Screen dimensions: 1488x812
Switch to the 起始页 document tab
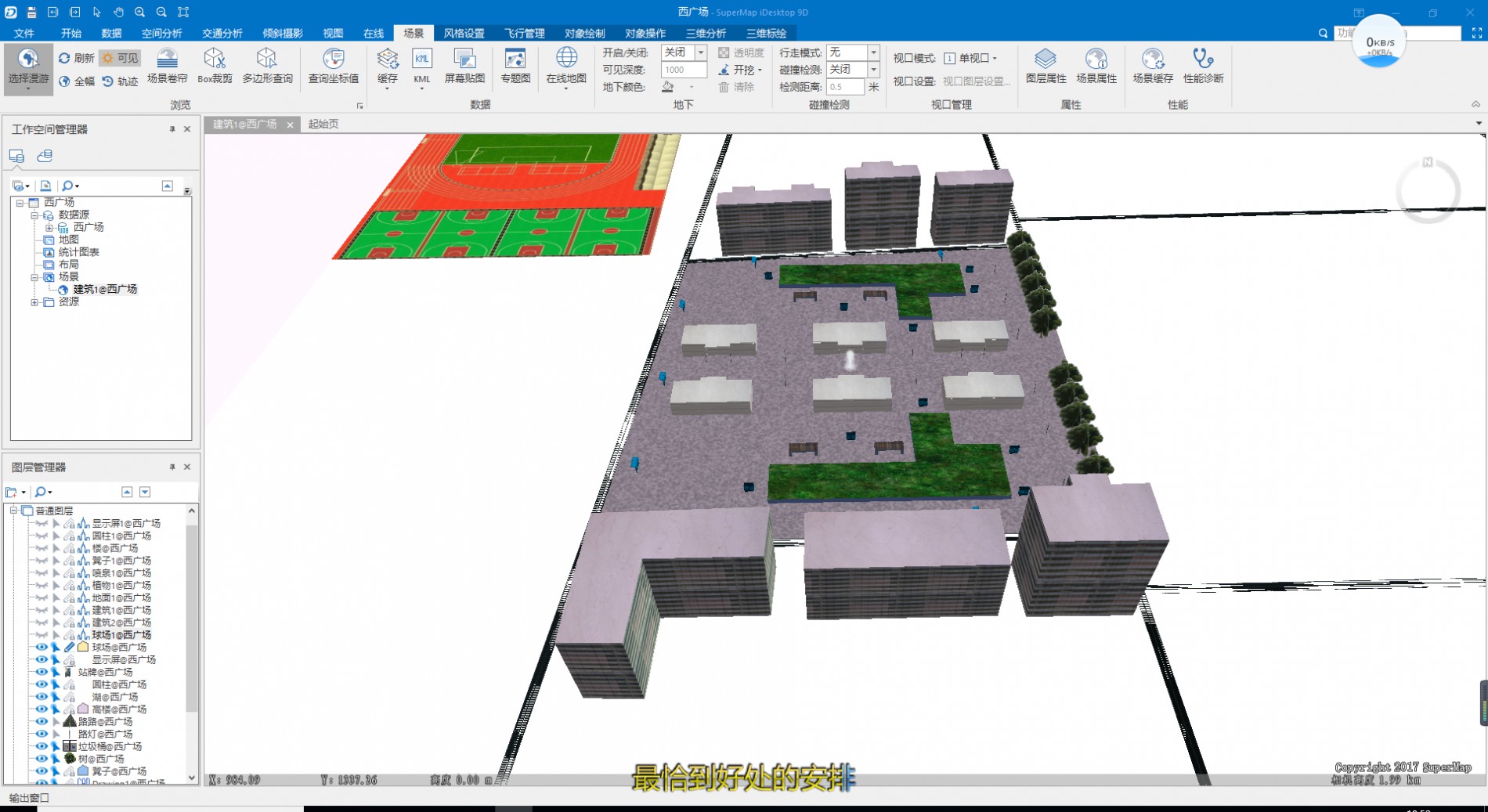pos(323,125)
